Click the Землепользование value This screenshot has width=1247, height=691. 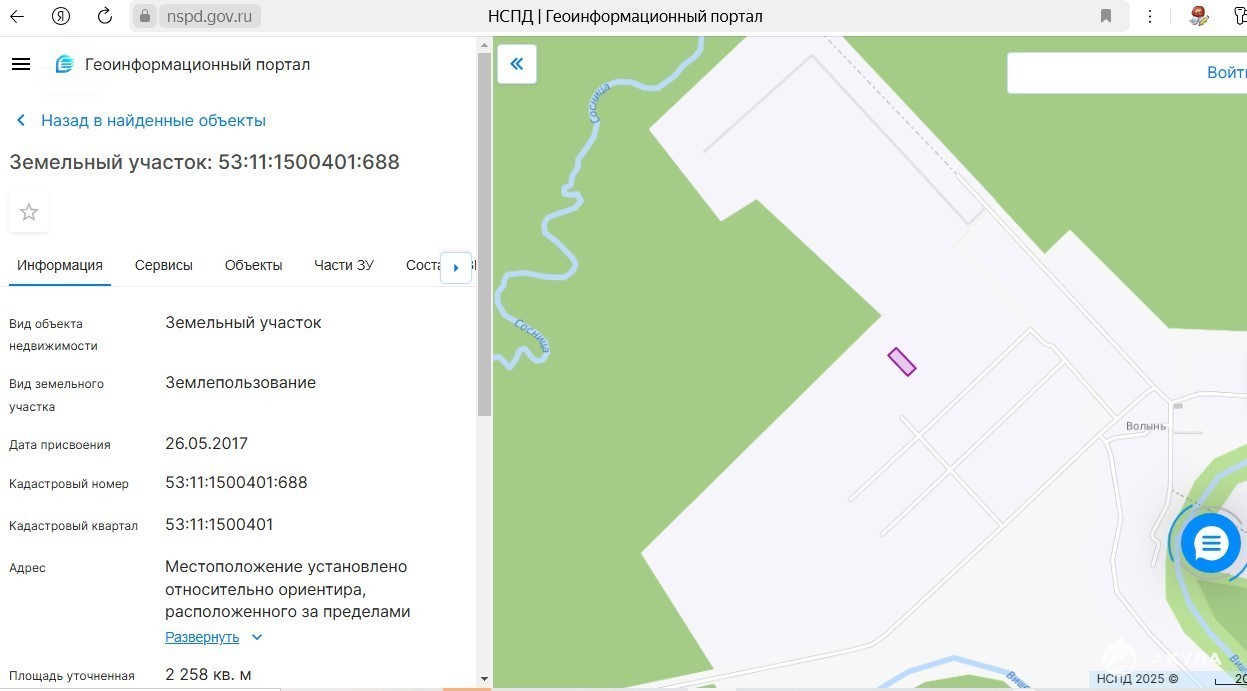(240, 382)
